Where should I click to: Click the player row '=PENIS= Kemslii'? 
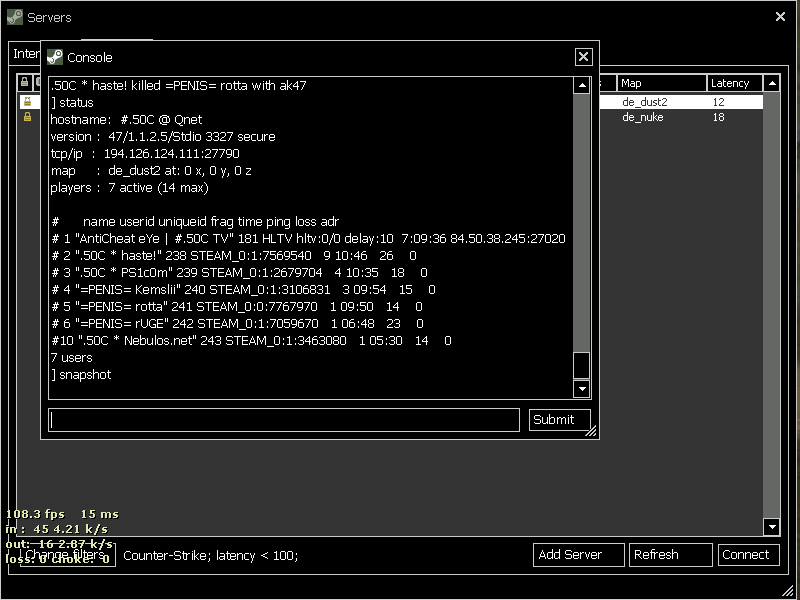[243, 289]
